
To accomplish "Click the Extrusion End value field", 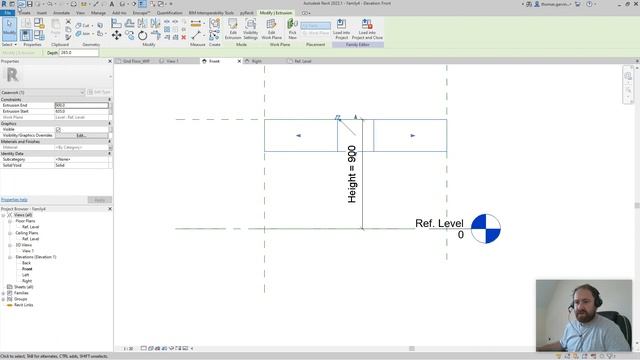I will tap(82, 105).
